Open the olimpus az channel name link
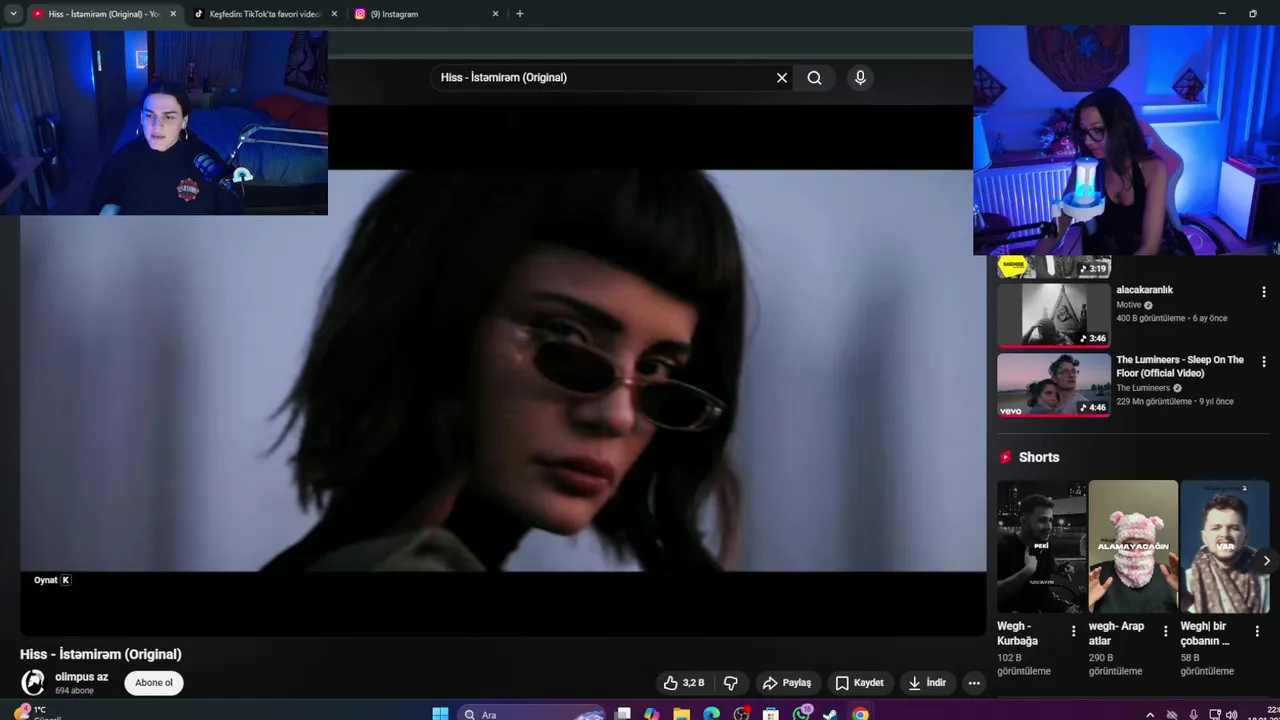 coord(82,677)
